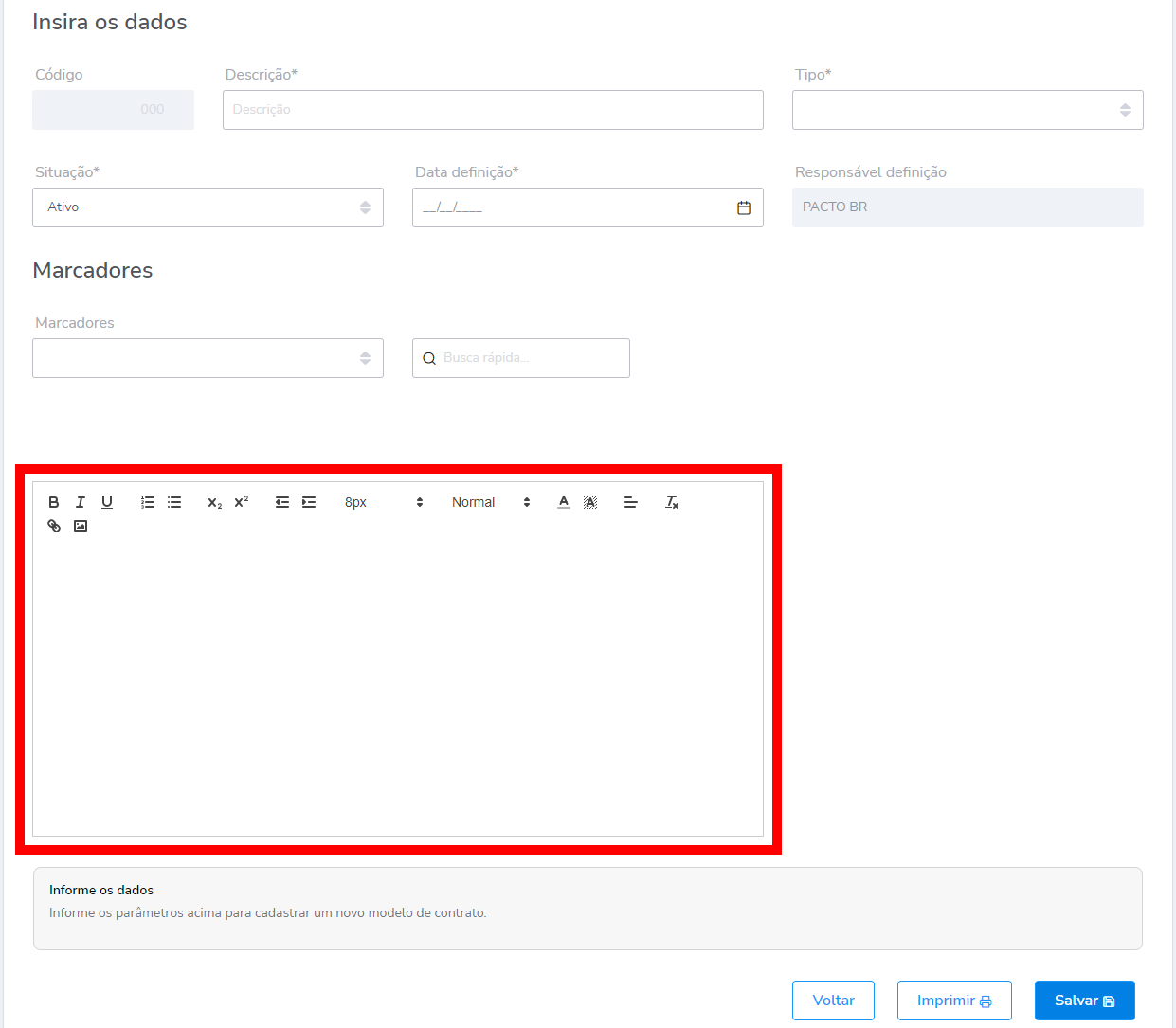The width and height of the screenshot is (1176, 1028).
Task: Insert a hyperlink in editor
Action: (x=54, y=526)
